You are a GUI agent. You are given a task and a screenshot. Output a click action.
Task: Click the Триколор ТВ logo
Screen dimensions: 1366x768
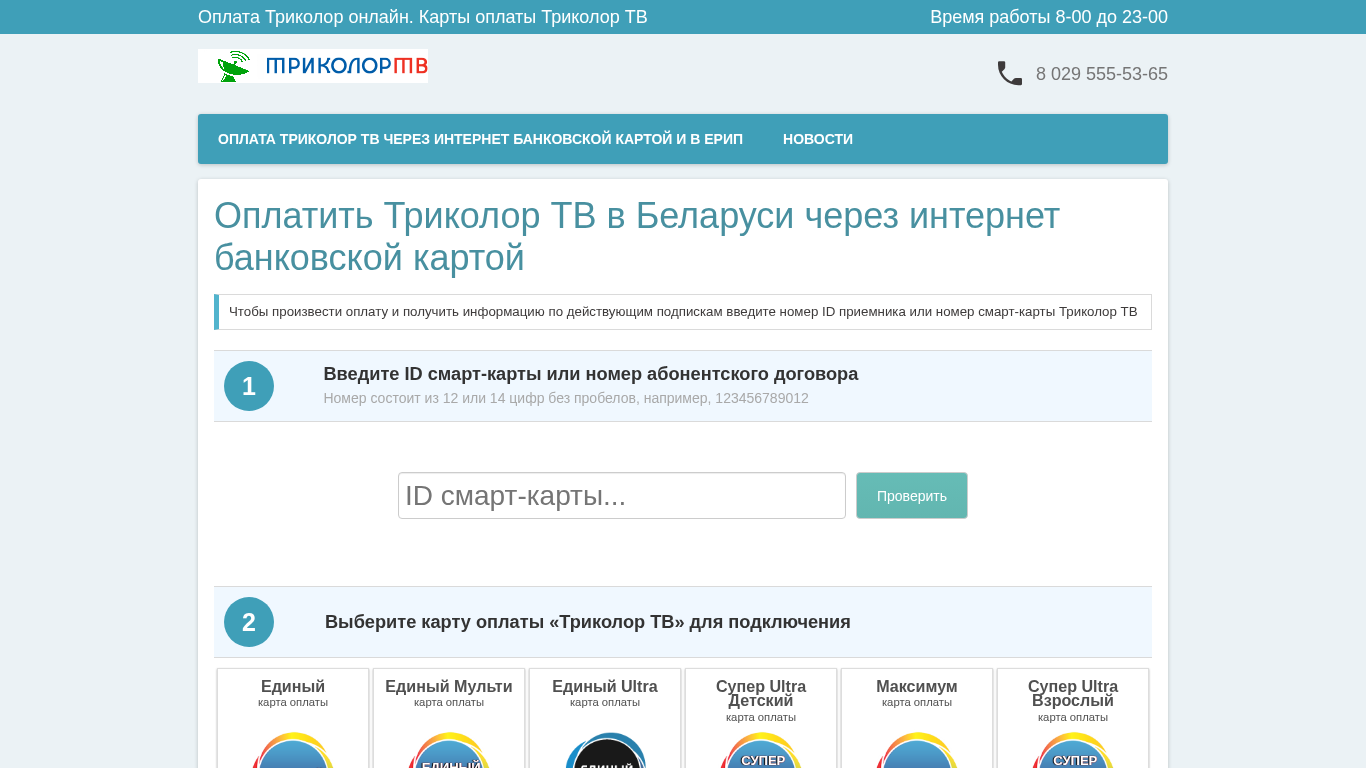coord(313,66)
